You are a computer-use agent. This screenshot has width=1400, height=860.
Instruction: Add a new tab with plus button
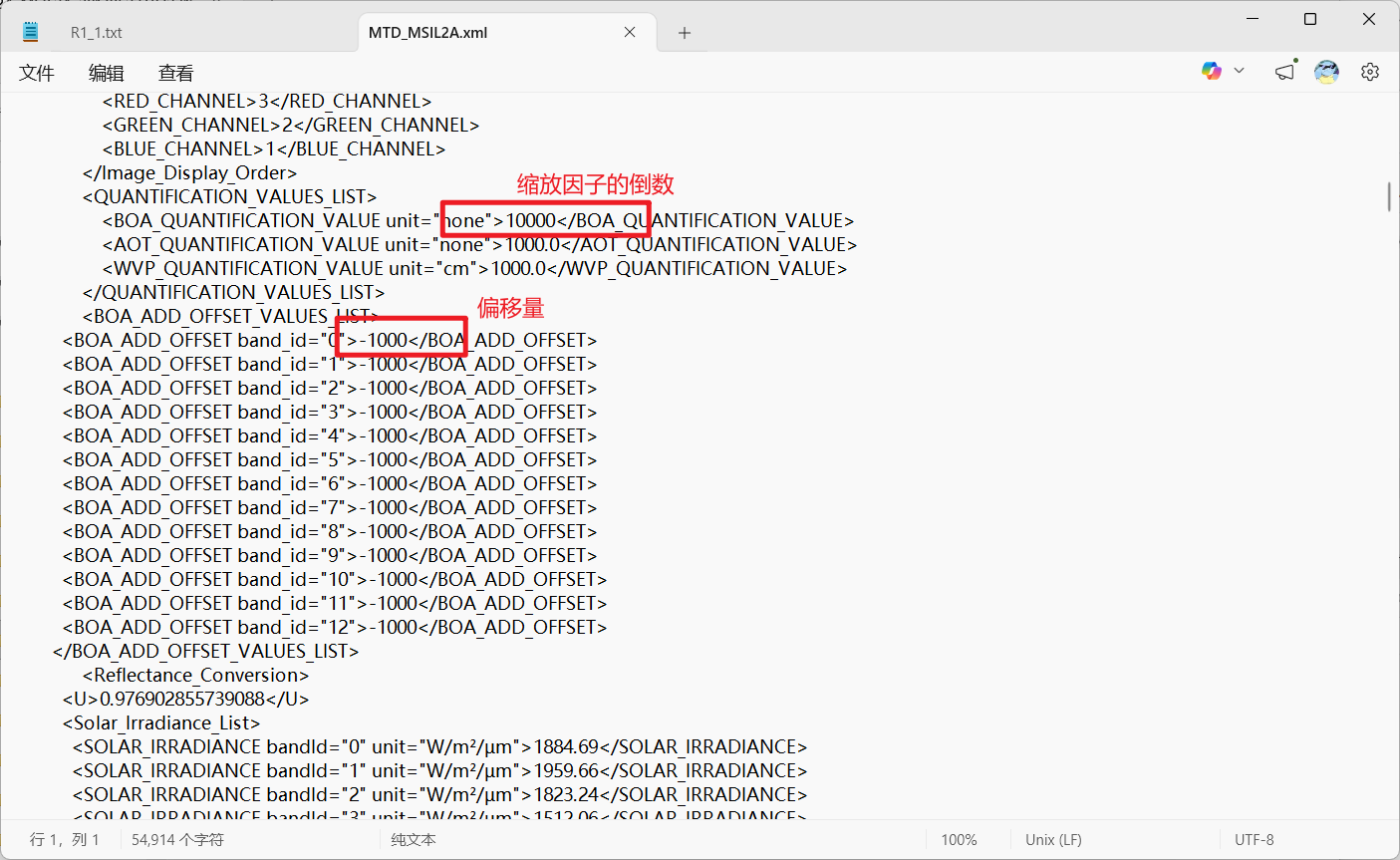pos(685,33)
